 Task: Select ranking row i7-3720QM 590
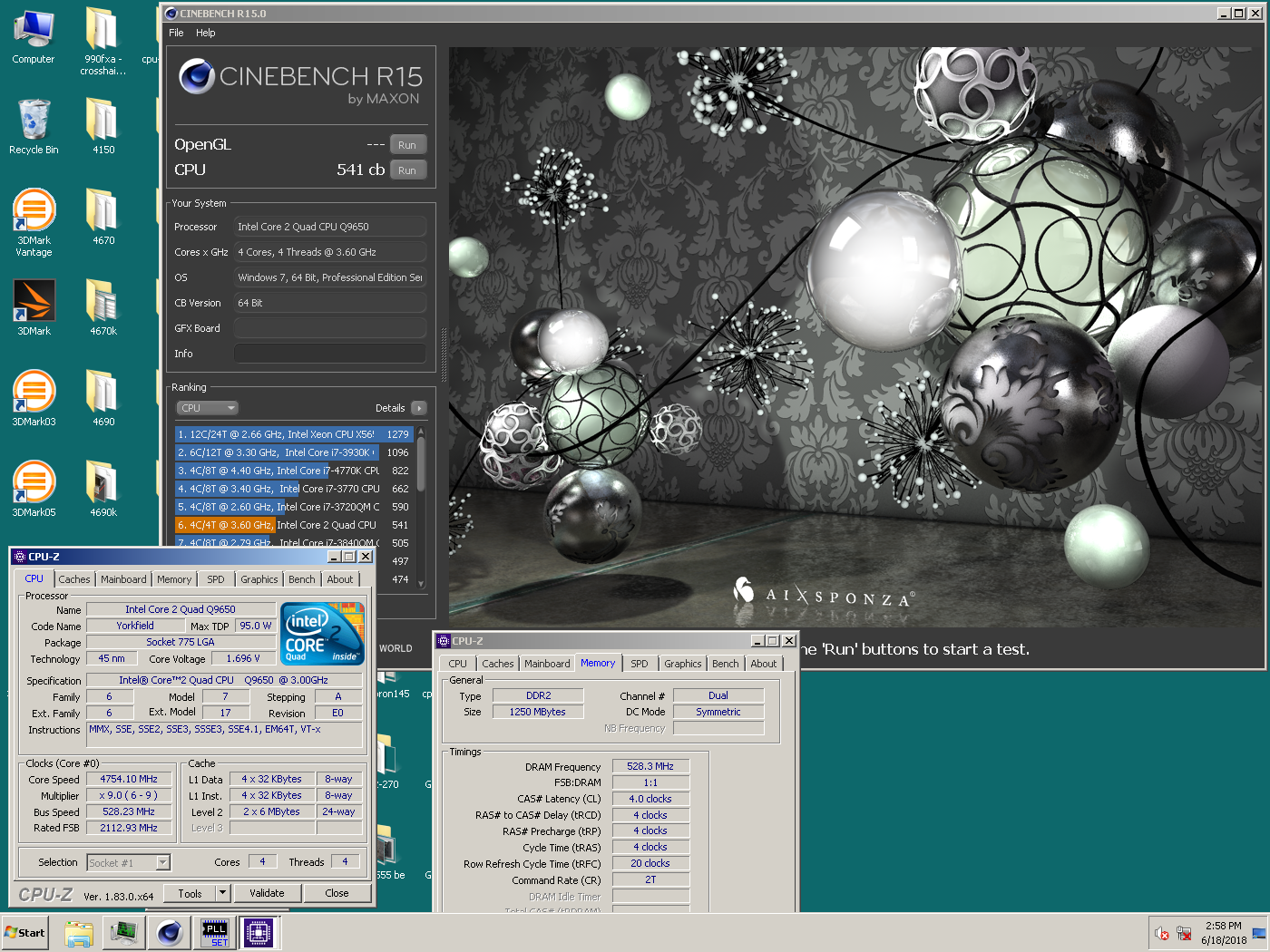pos(294,507)
